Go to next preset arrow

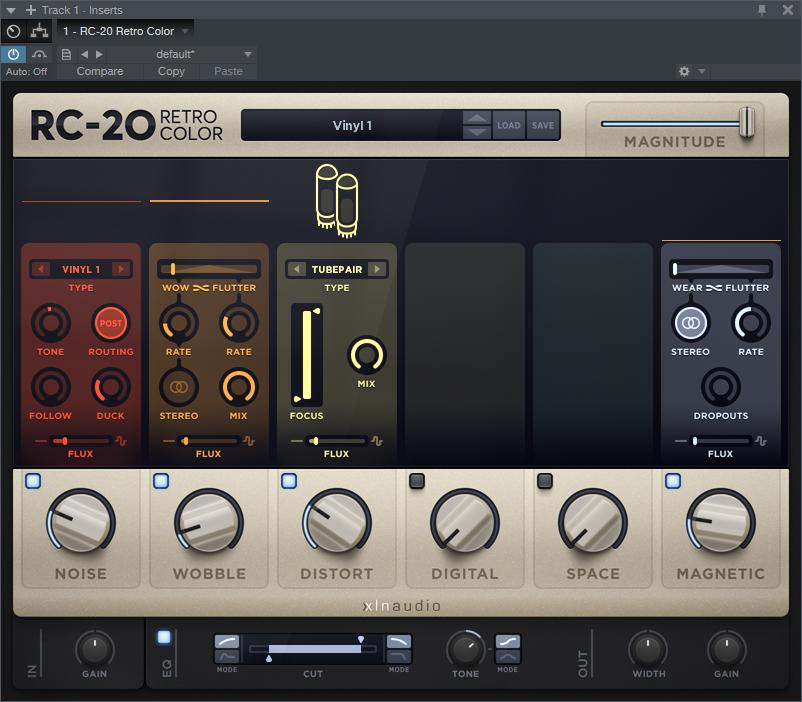pyautogui.click(x=99, y=54)
